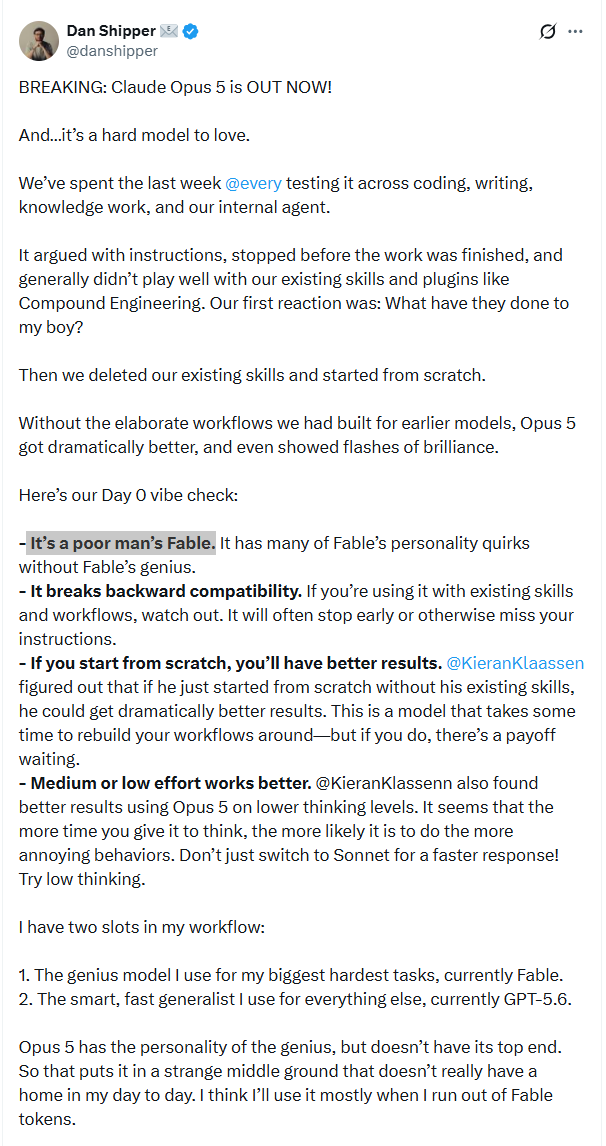Open the three-dot more options menu
The height and width of the screenshot is (1146, 606).
(576, 32)
